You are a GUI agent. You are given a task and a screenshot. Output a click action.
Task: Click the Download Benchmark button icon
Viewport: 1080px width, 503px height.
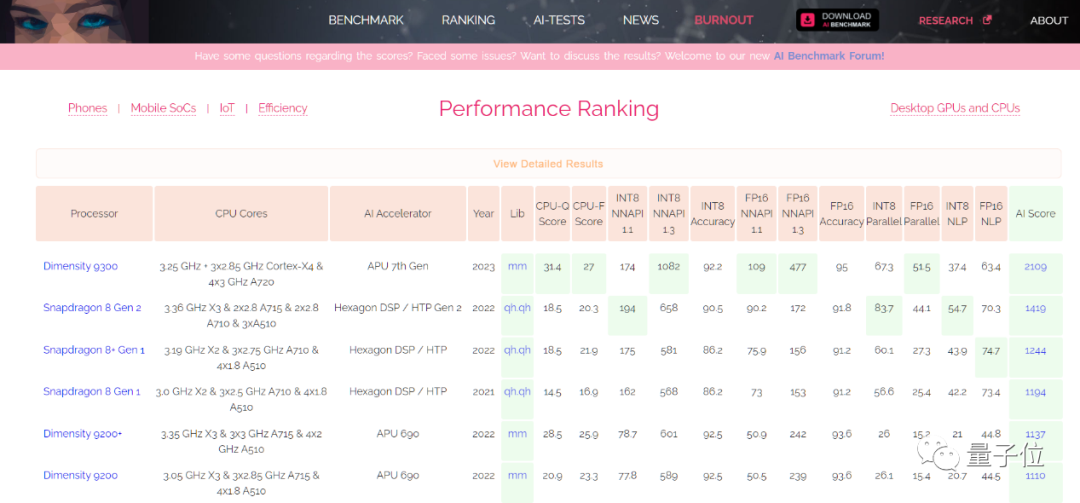(808, 20)
